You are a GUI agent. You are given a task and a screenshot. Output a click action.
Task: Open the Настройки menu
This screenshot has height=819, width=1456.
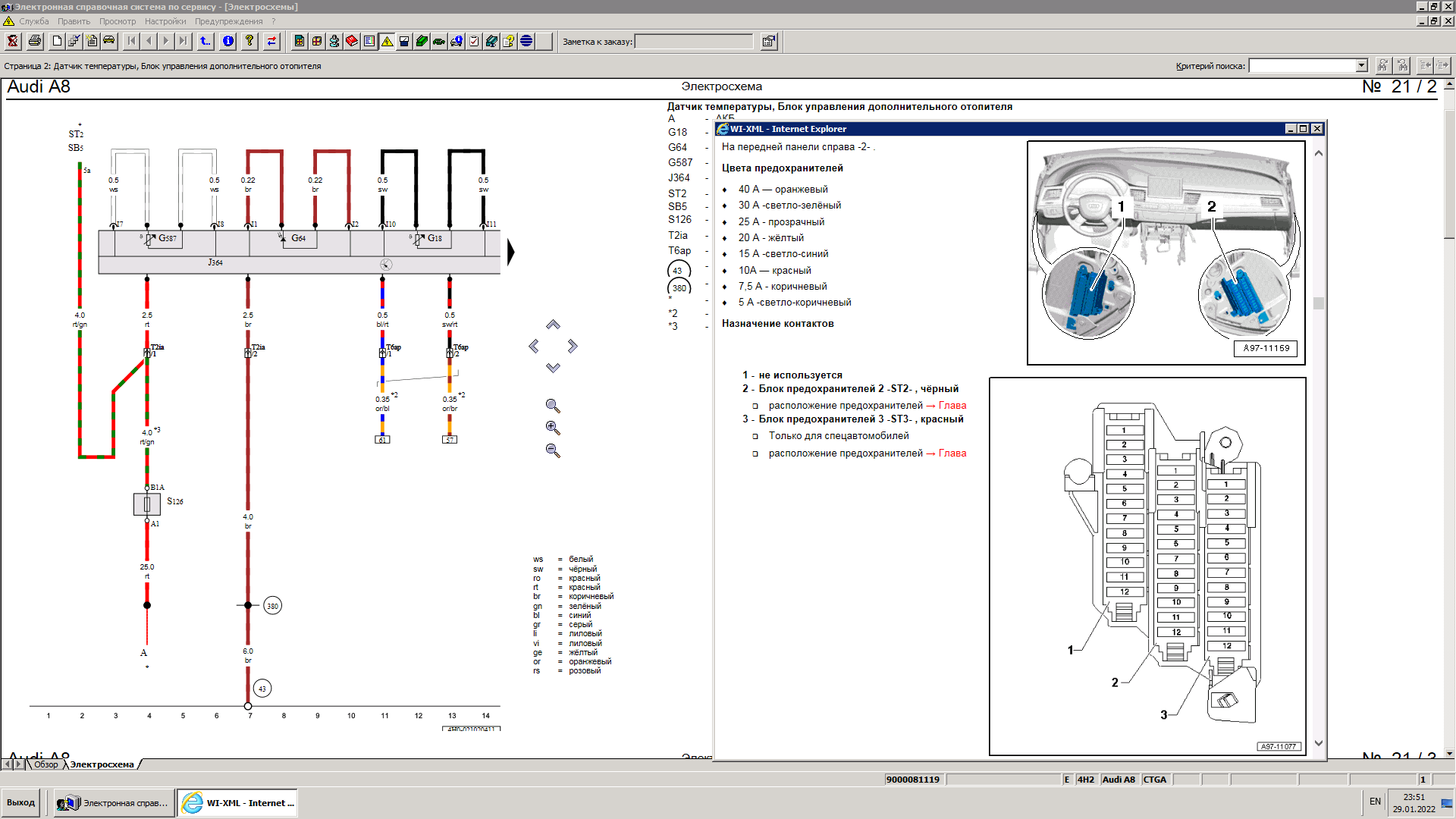pyautogui.click(x=165, y=21)
